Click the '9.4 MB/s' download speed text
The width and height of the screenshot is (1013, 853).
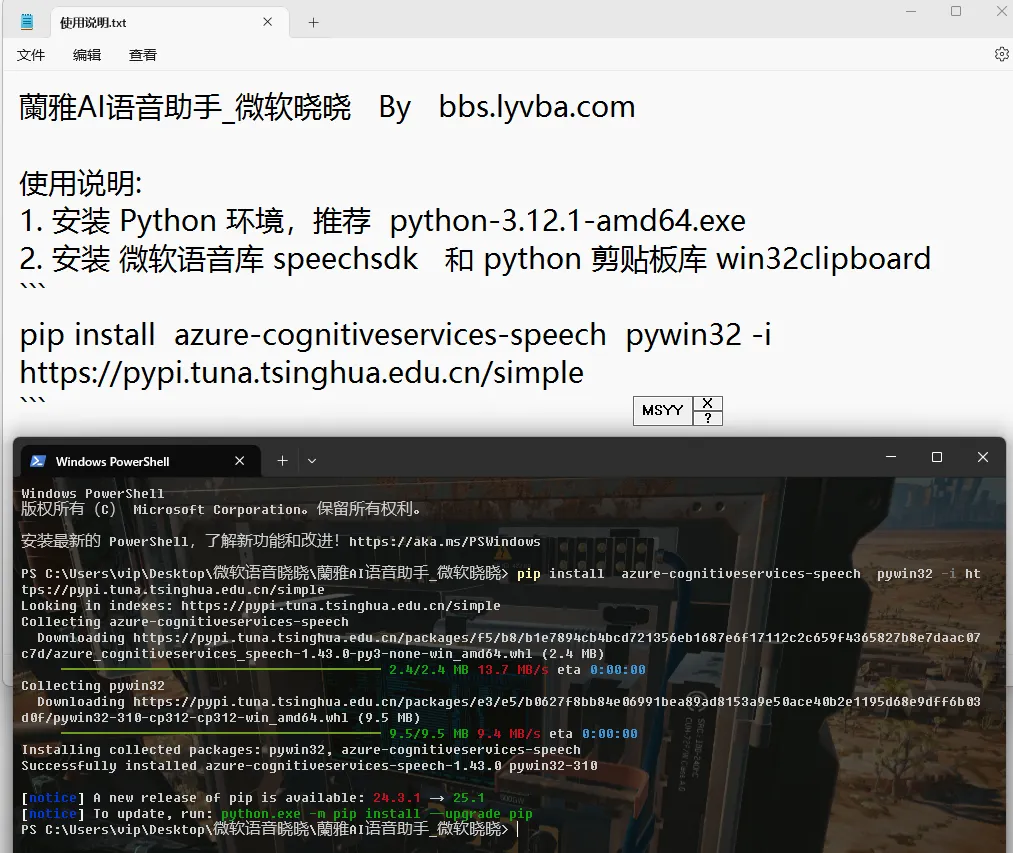point(509,733)
